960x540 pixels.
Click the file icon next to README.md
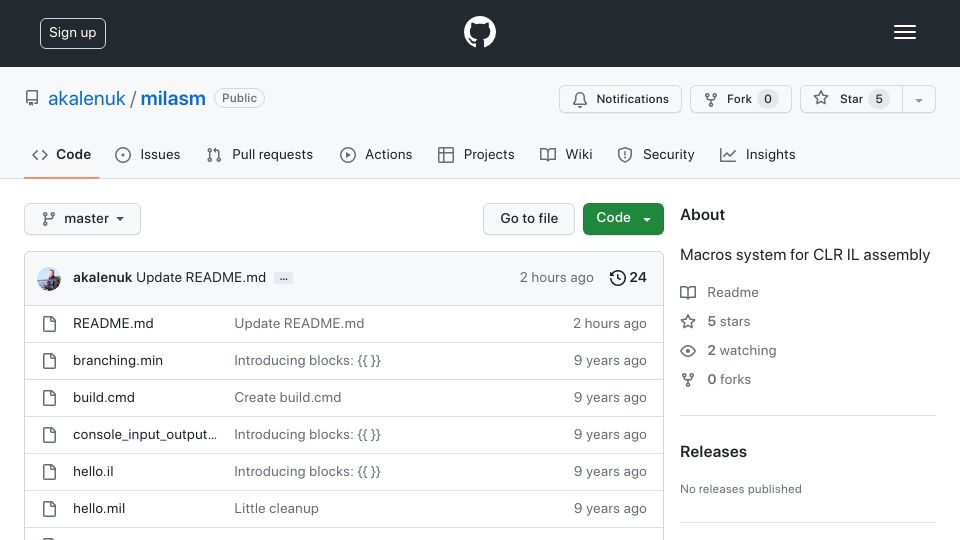pyautogui.click(x=50, y=324)
